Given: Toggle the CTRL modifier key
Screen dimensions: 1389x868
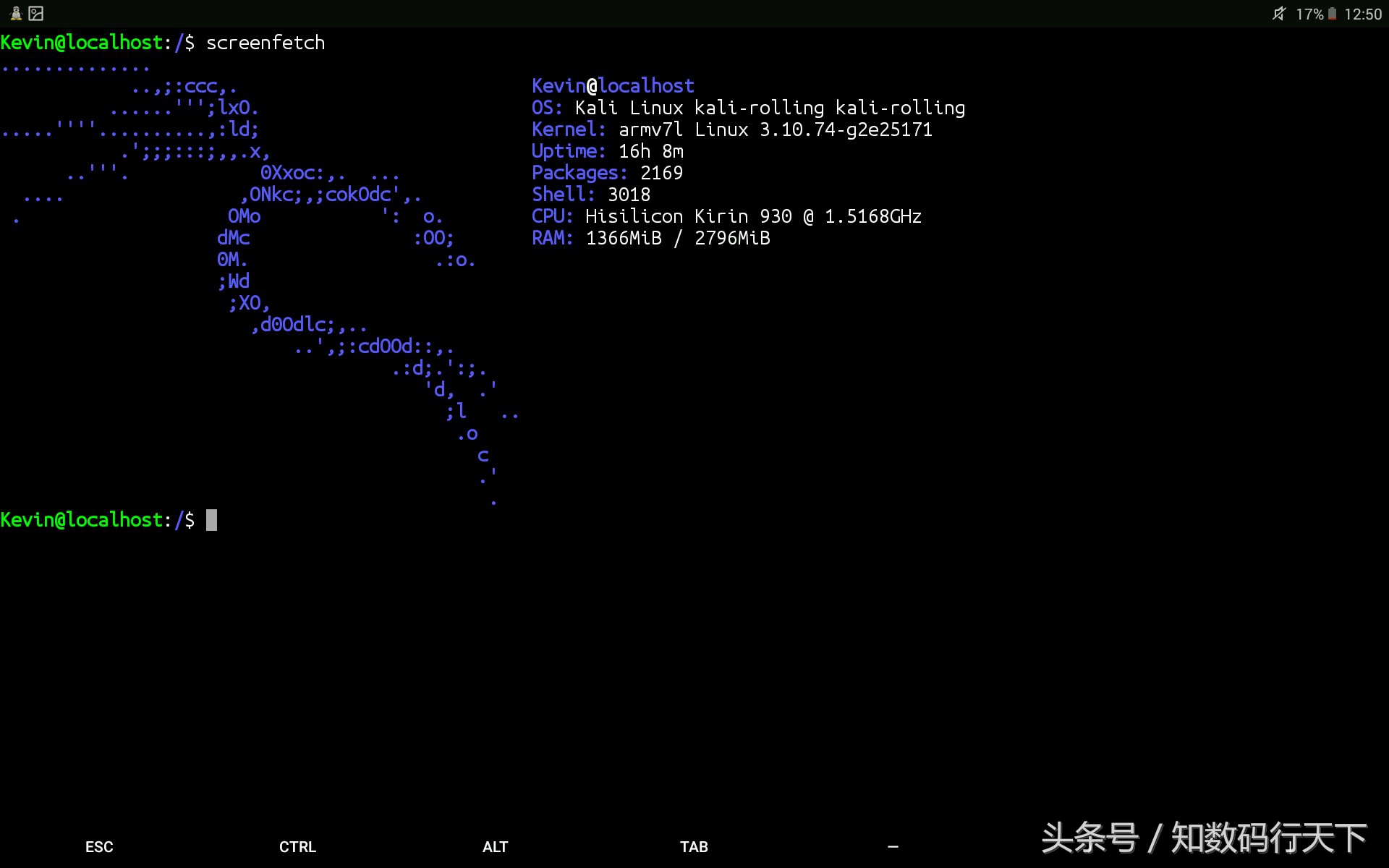Looking at the screenshot, I should click(x=297, y=846).
